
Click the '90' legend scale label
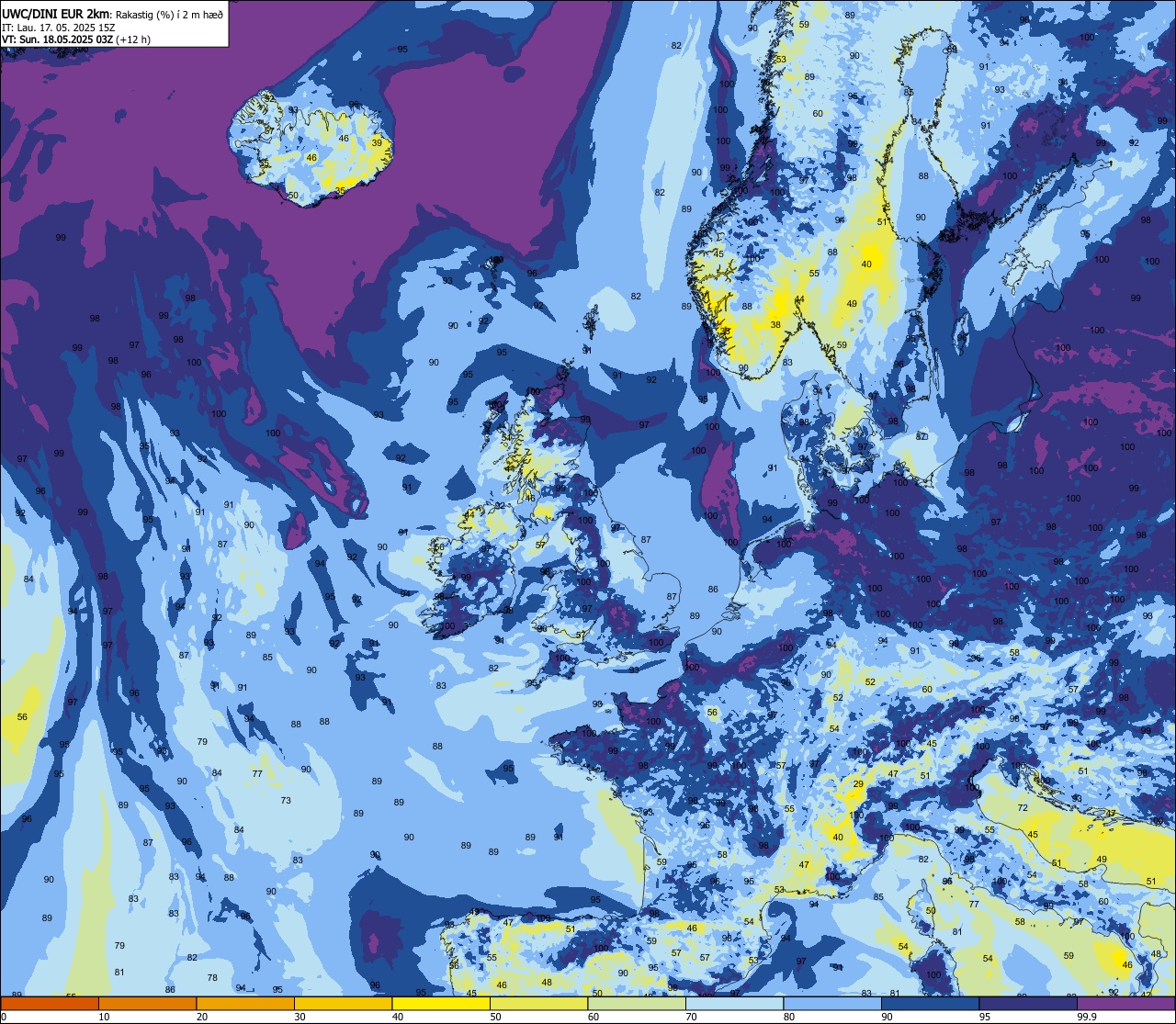pos(887,1017)
